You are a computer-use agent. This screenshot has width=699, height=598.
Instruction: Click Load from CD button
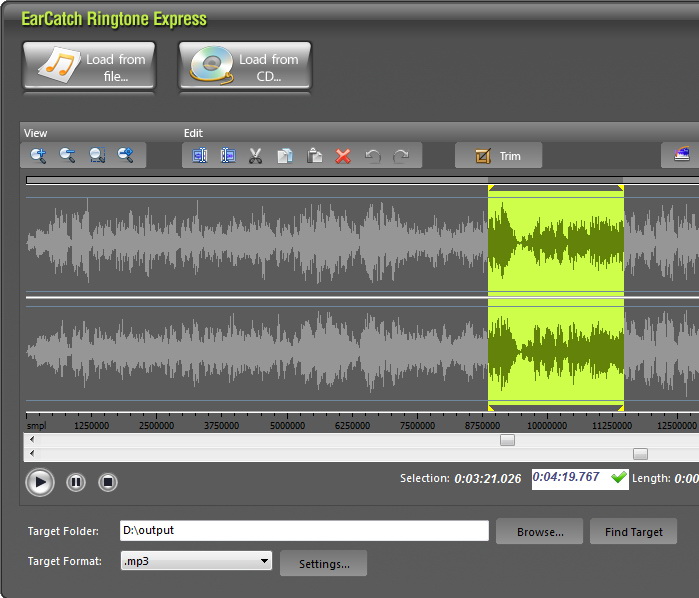click(x=245, y=67)
